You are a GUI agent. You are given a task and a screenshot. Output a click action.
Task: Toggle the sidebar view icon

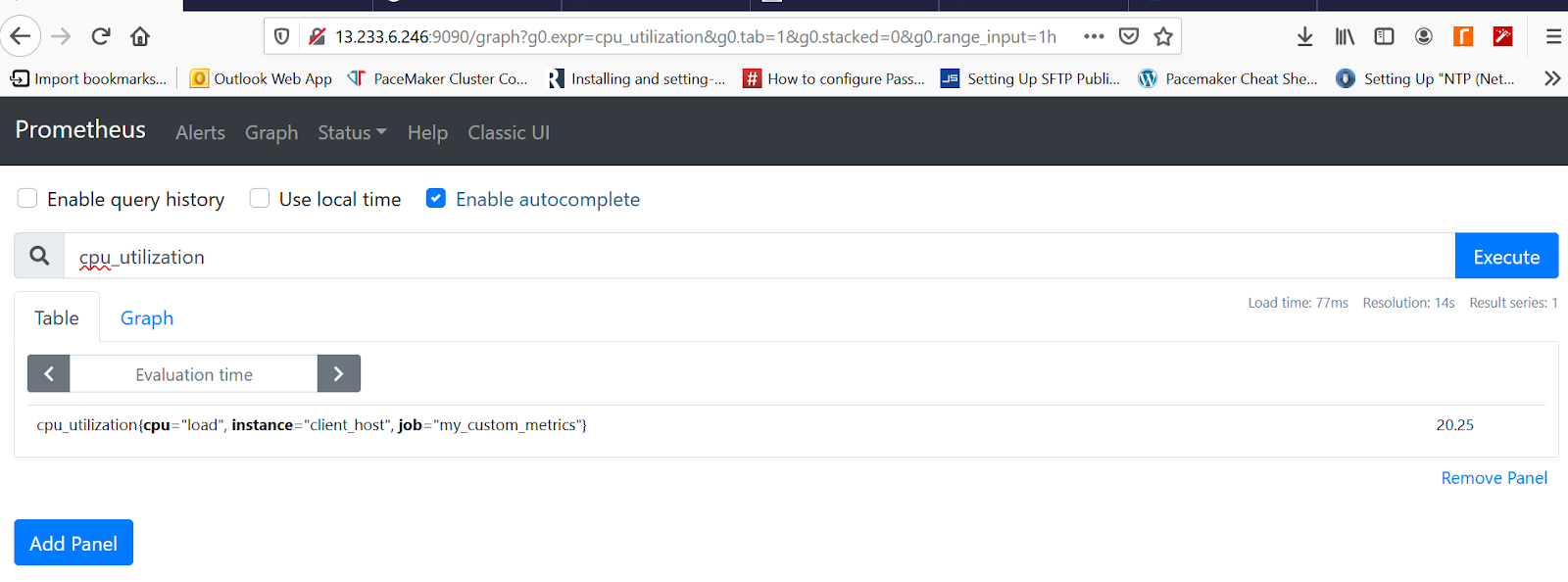(1384, 36)
